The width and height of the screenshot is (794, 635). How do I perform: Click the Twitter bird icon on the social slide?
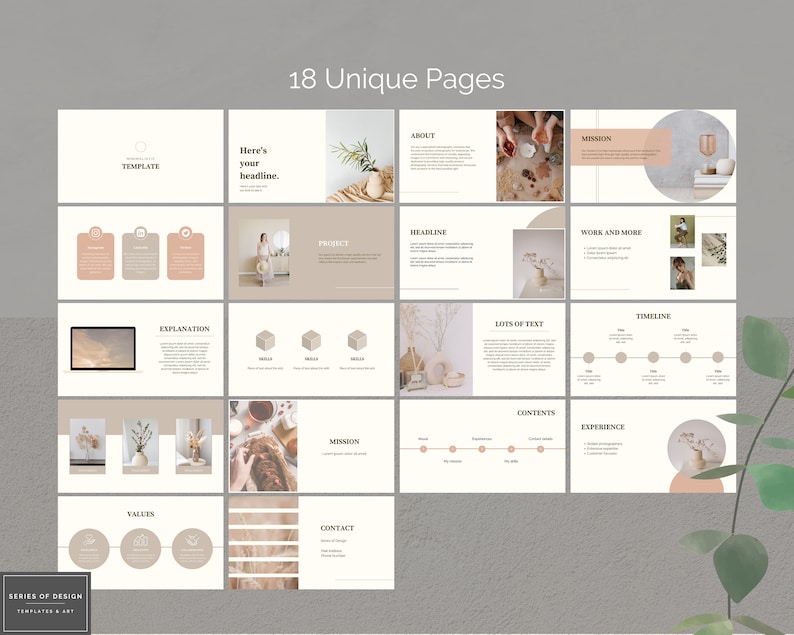pyautogui.click(x=186, y=233)
